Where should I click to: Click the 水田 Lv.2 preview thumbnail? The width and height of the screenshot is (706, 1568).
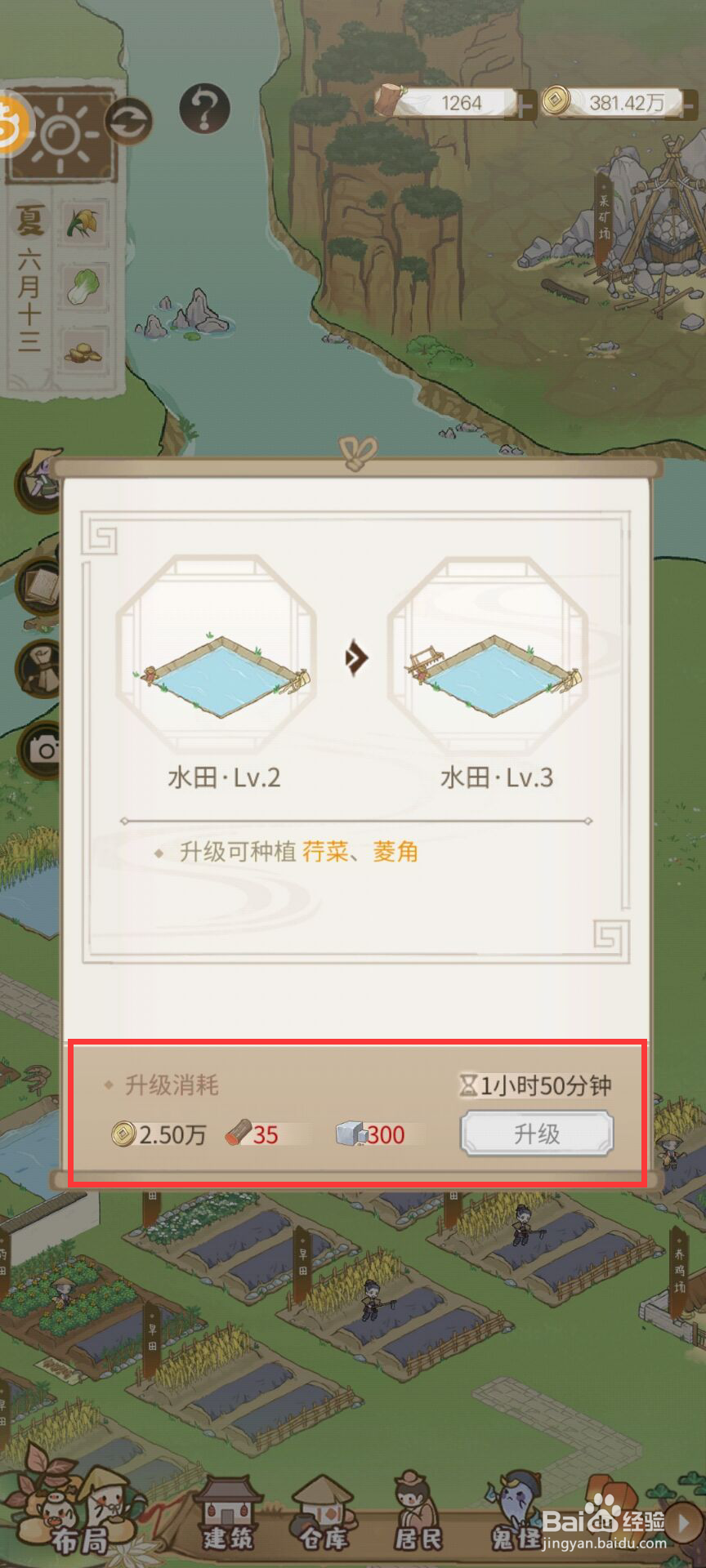[x=217, y=654]
